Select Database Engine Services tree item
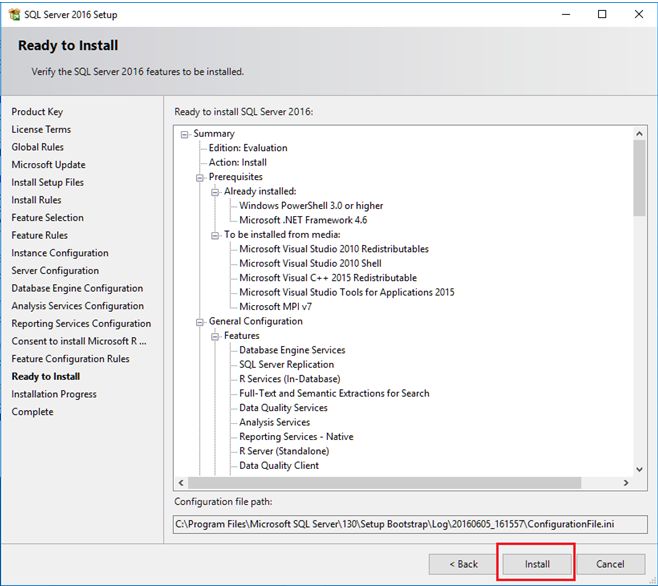658x586 pixels. (292, 350)
